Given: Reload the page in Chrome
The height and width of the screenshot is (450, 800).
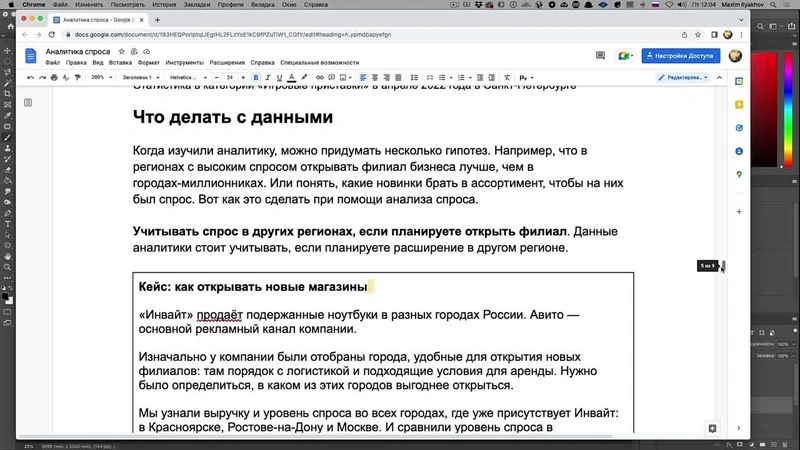Looking at the screenshot, I should tap(52, 35).
